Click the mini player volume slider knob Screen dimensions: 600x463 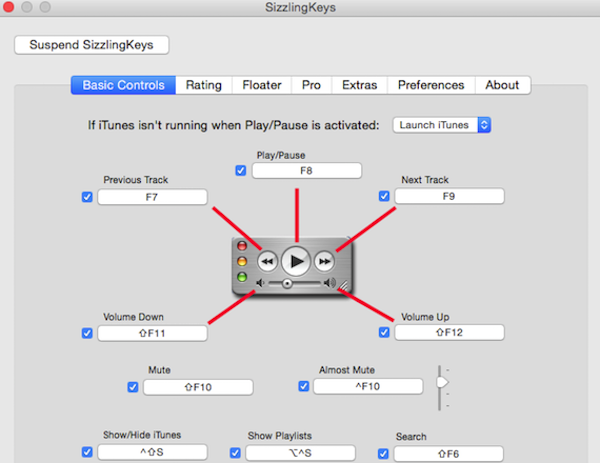pos(287,284)
